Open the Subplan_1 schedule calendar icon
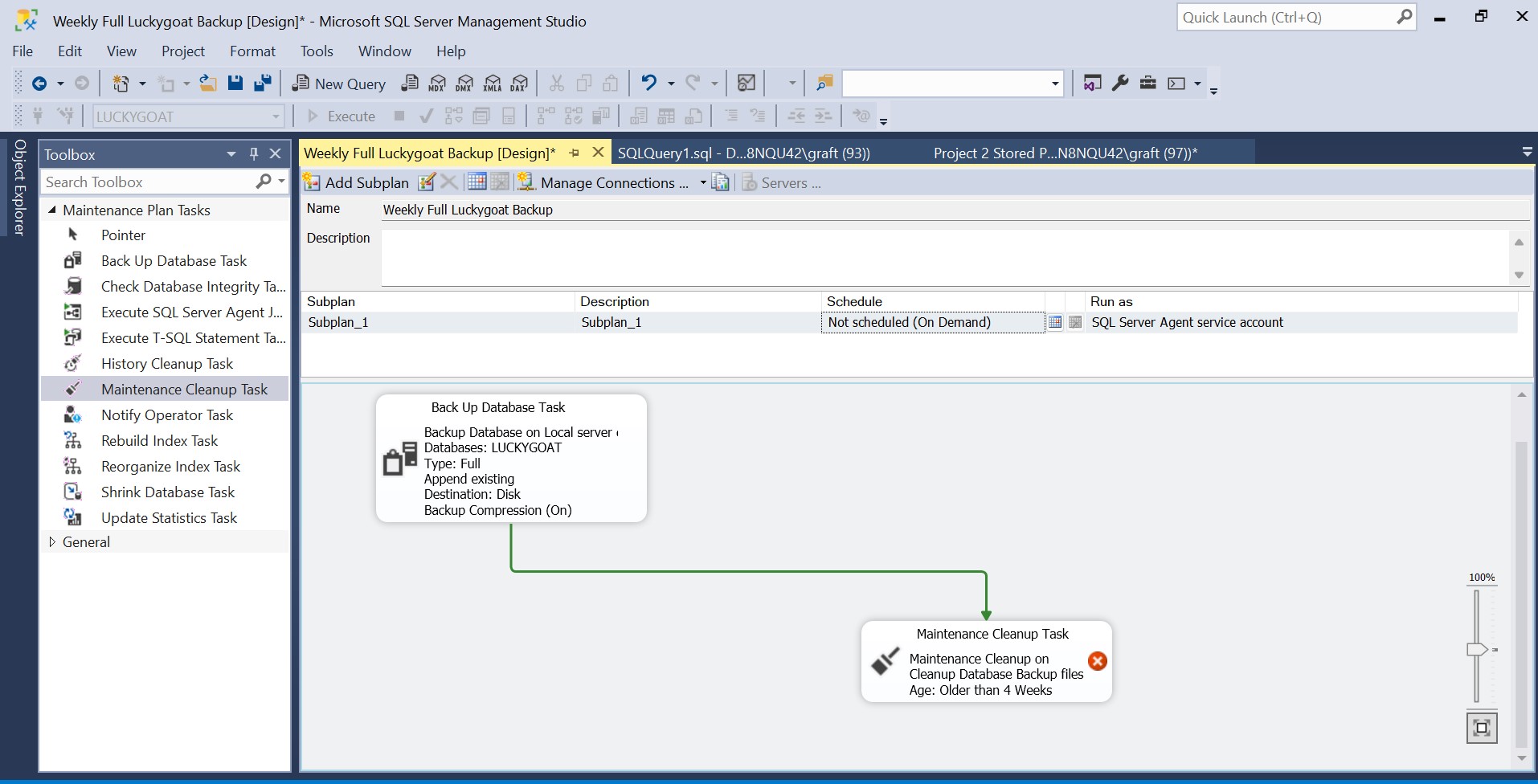This screenshot has height=784, width=1538. click(1055, 322)
